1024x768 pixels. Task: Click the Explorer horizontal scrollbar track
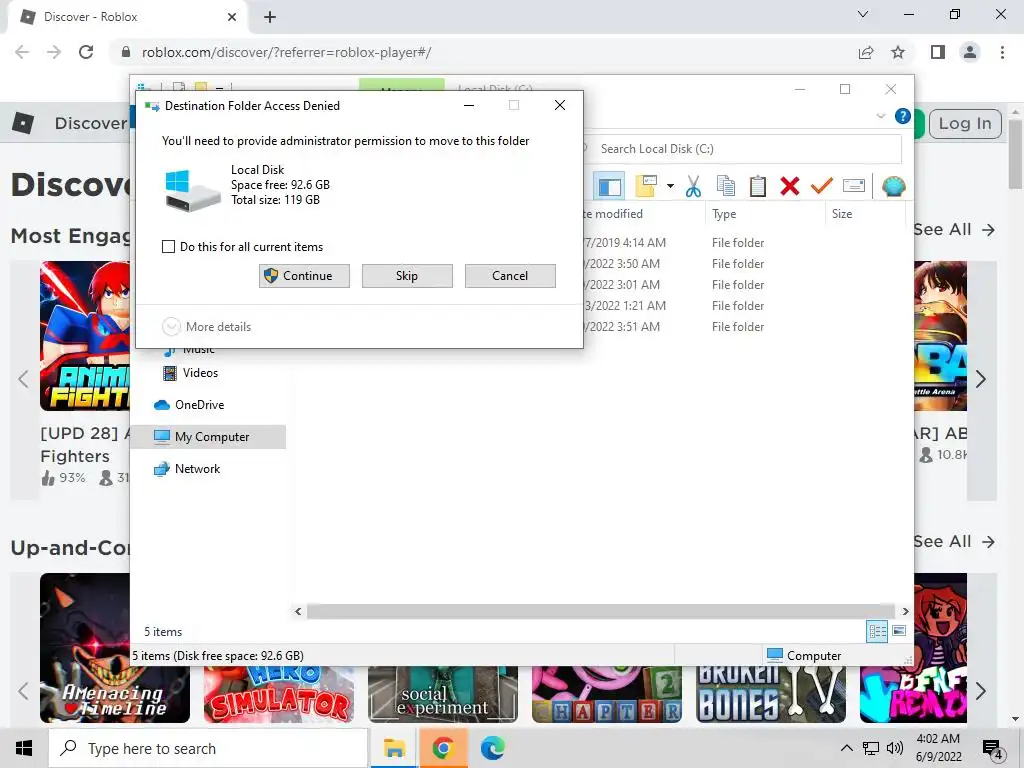coord(601,611)
